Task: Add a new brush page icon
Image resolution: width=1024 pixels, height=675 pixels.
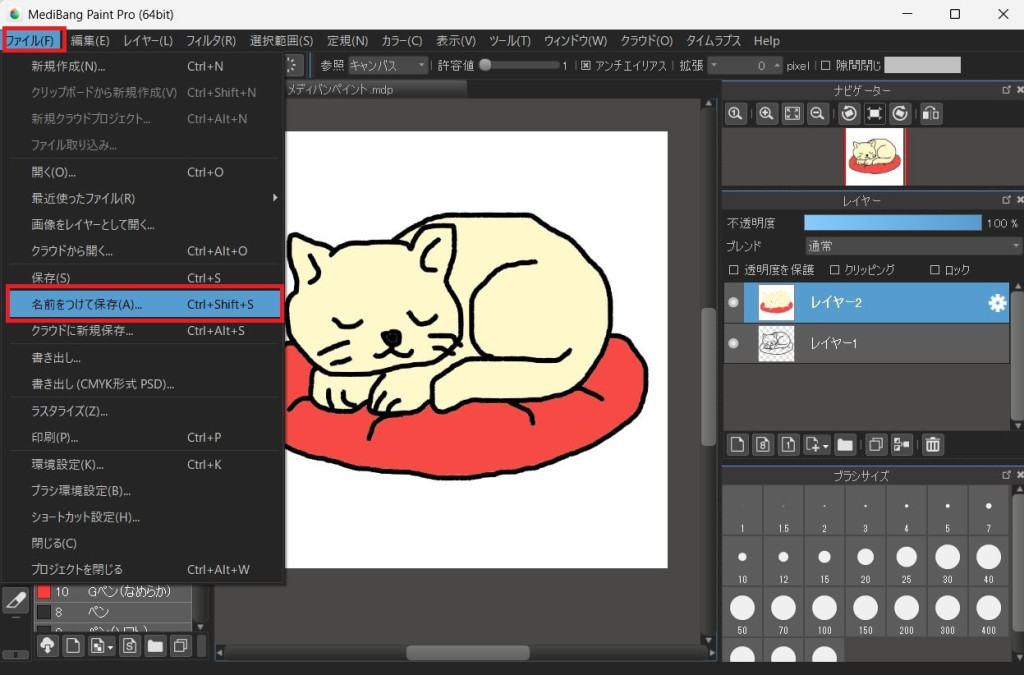Action: click(x=73, y=646)
